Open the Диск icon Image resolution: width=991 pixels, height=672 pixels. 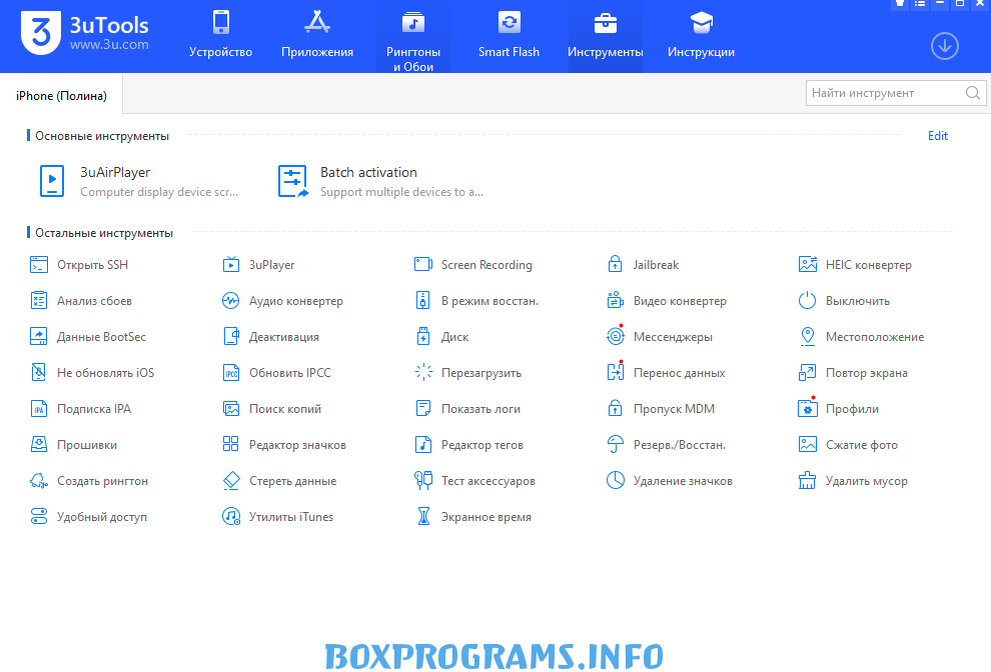point(423,337)
